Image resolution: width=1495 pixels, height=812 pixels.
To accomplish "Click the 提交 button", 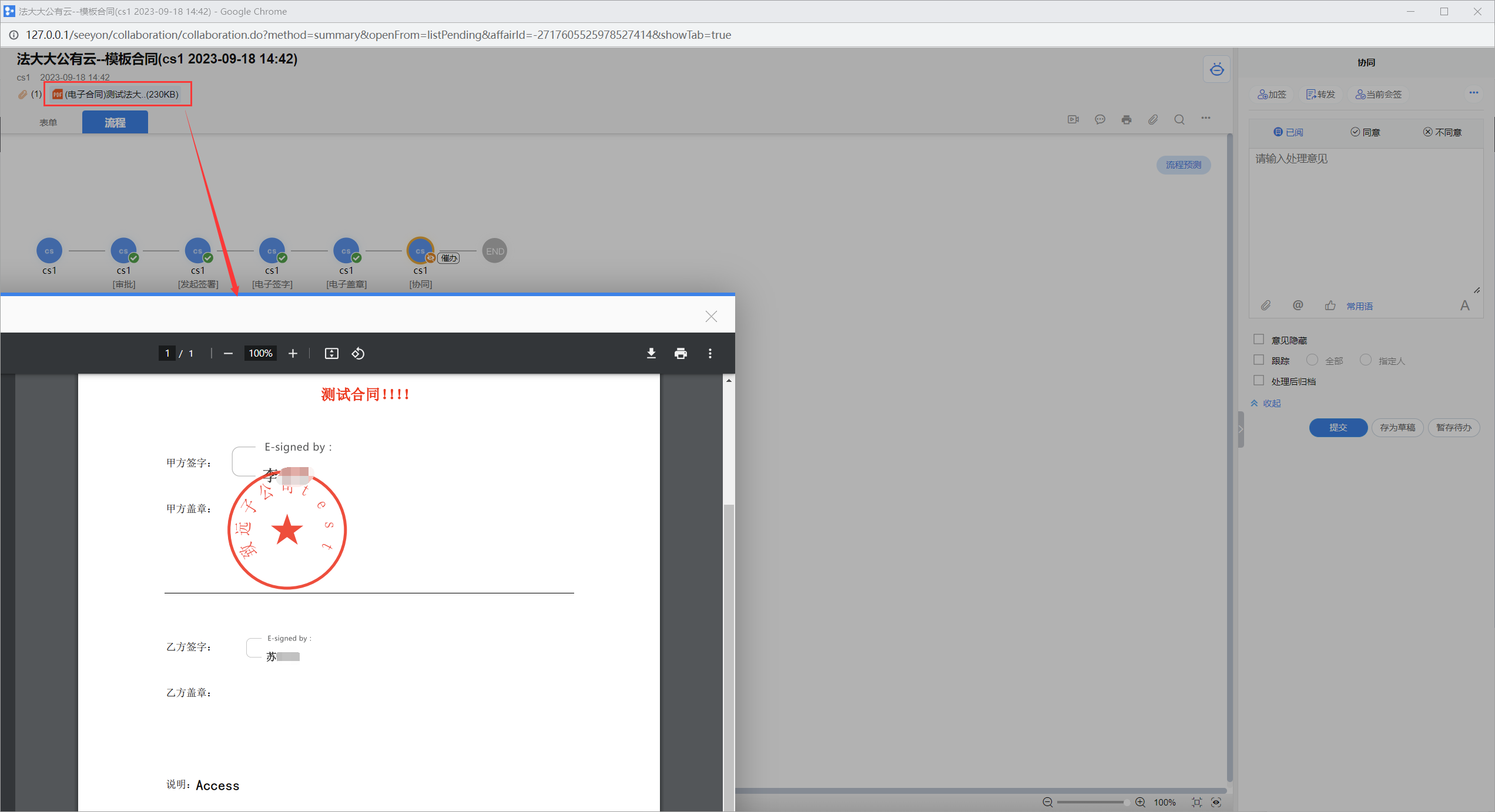I will [1338, 427].
